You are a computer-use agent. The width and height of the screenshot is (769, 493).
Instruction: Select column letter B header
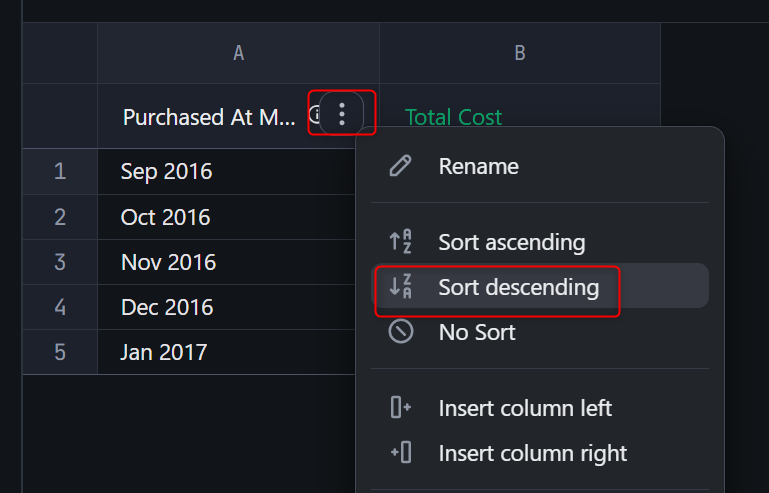point(519,54)
